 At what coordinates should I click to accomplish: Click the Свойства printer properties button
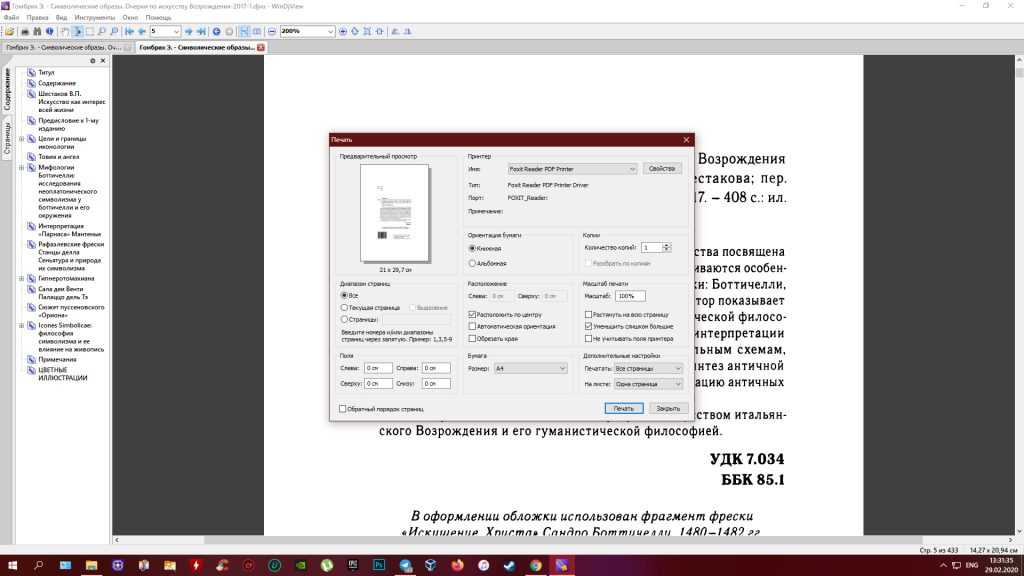tap(661, 169)
